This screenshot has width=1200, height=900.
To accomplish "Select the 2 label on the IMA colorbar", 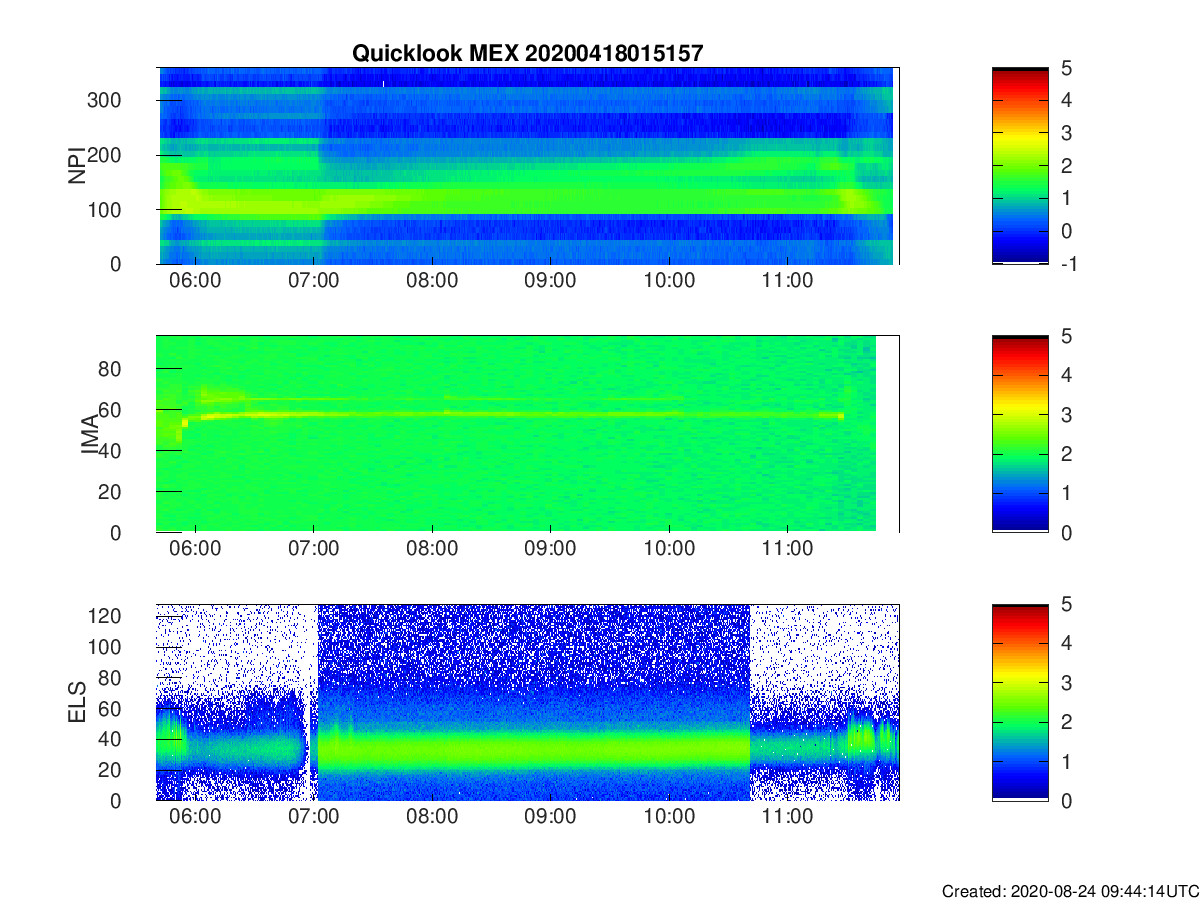I will point(1066,454).
